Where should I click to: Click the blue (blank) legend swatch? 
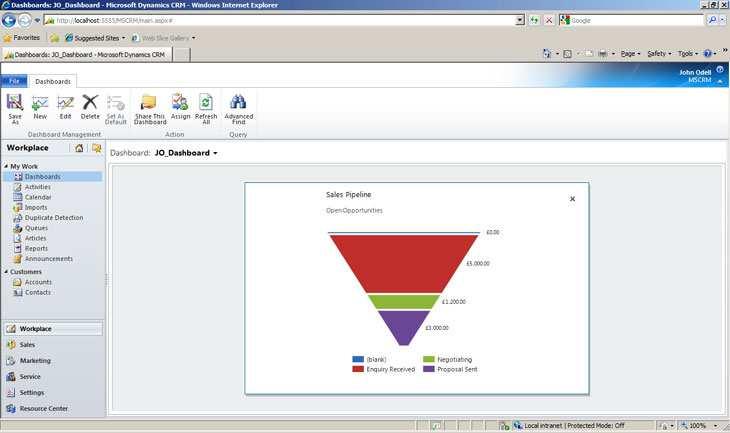point(358,359)
